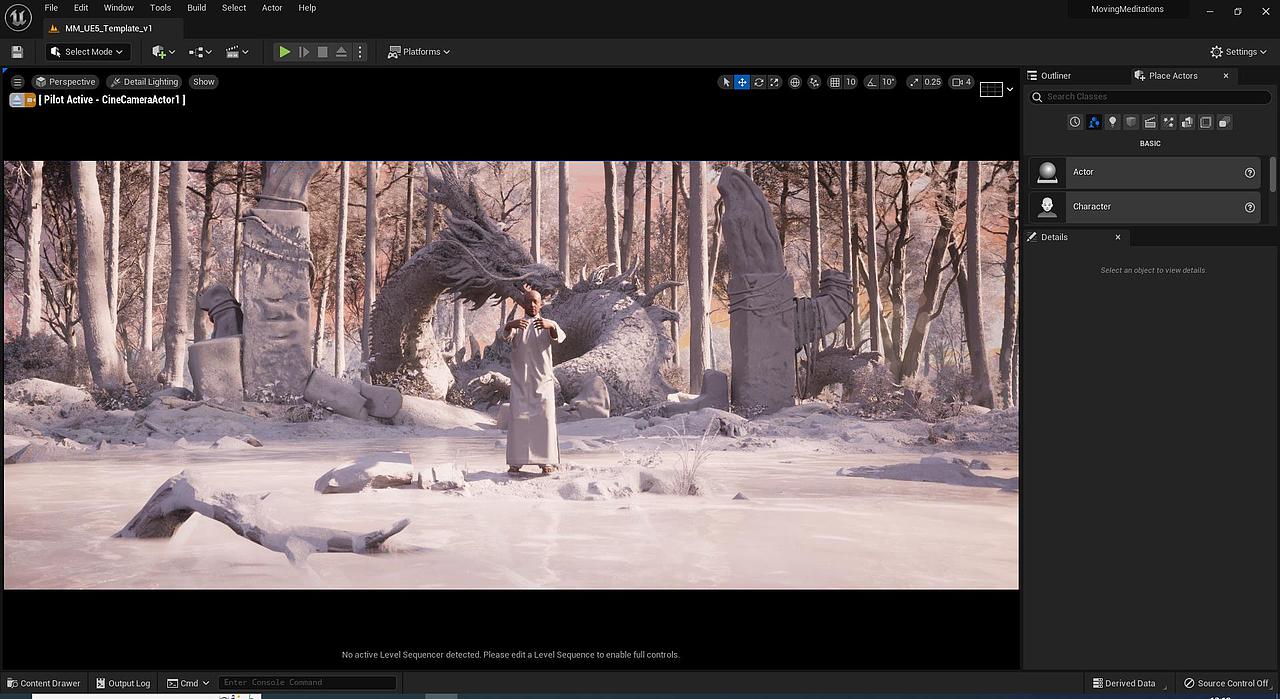Open help for the Actor class
The width and height of the screenshot is (1280, 699).
[1249, 173]
